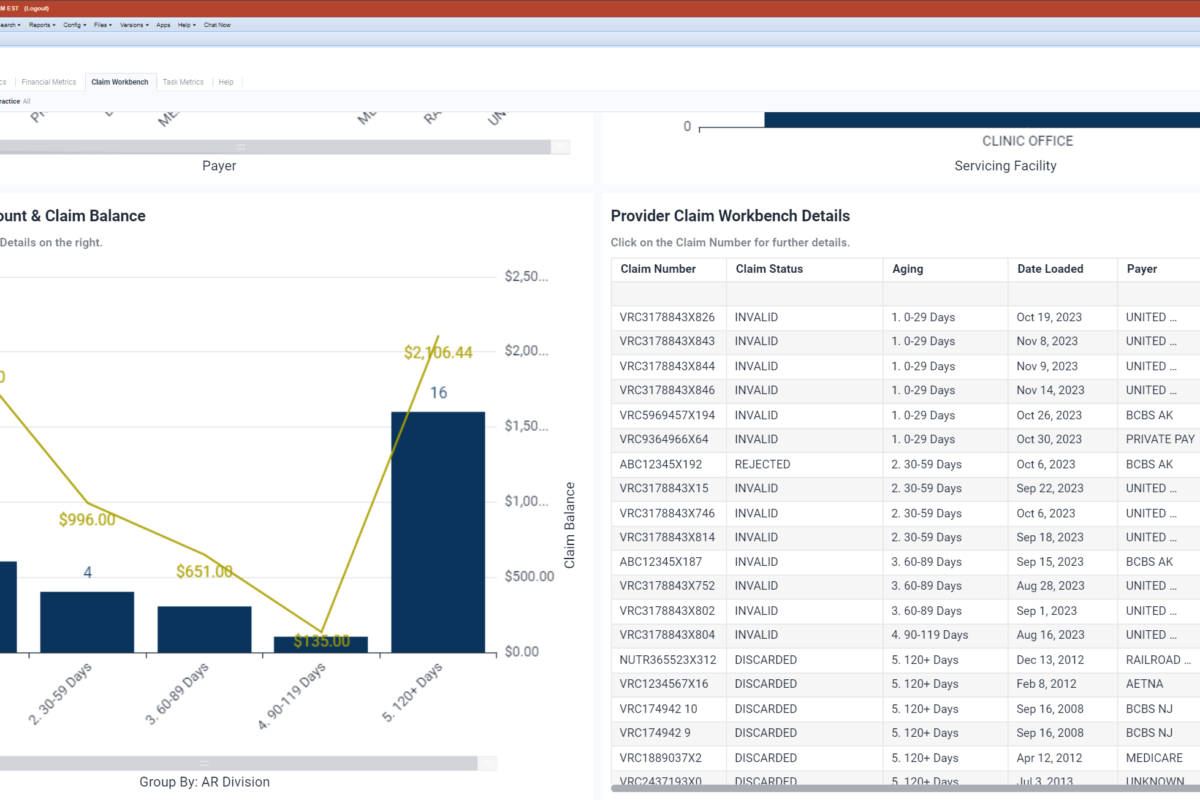Viewport: 1200px width, 800px height.
Task: Open the Help tab in dashboard
Action: pyautogui.click(x=226, y=82)
